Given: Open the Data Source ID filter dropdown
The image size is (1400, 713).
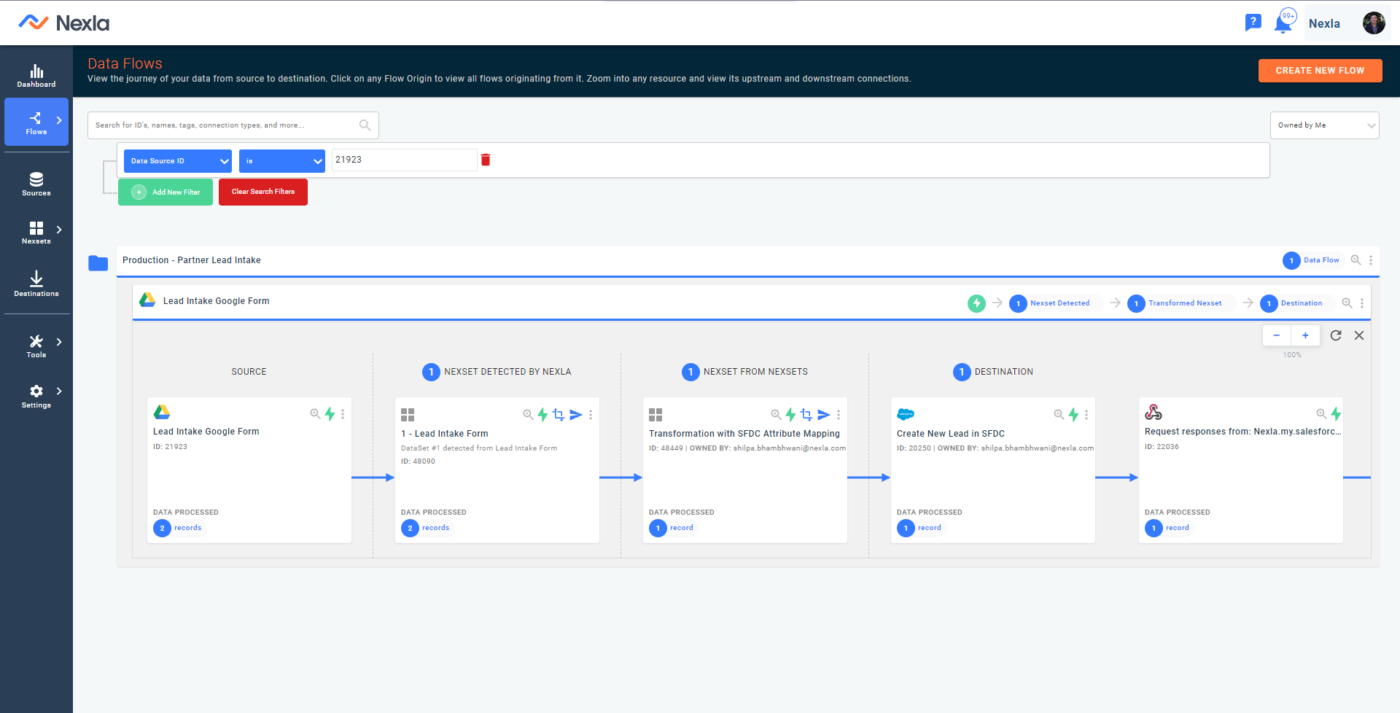Looking at the screenshot, I should pyautogui.click(x=177, y=160).
